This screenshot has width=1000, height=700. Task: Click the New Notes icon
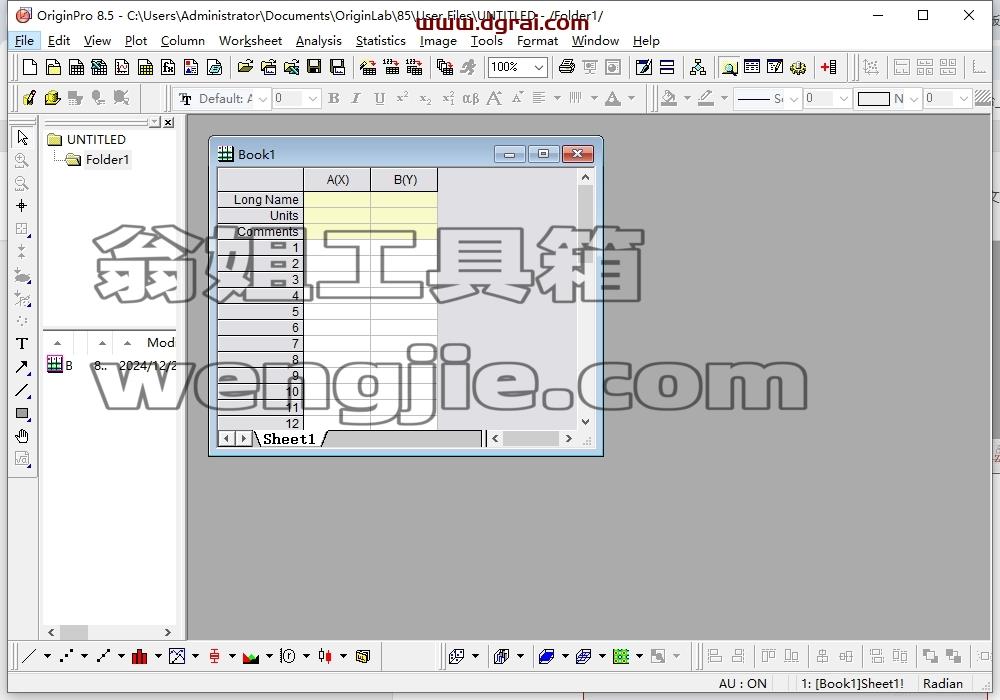214,67
